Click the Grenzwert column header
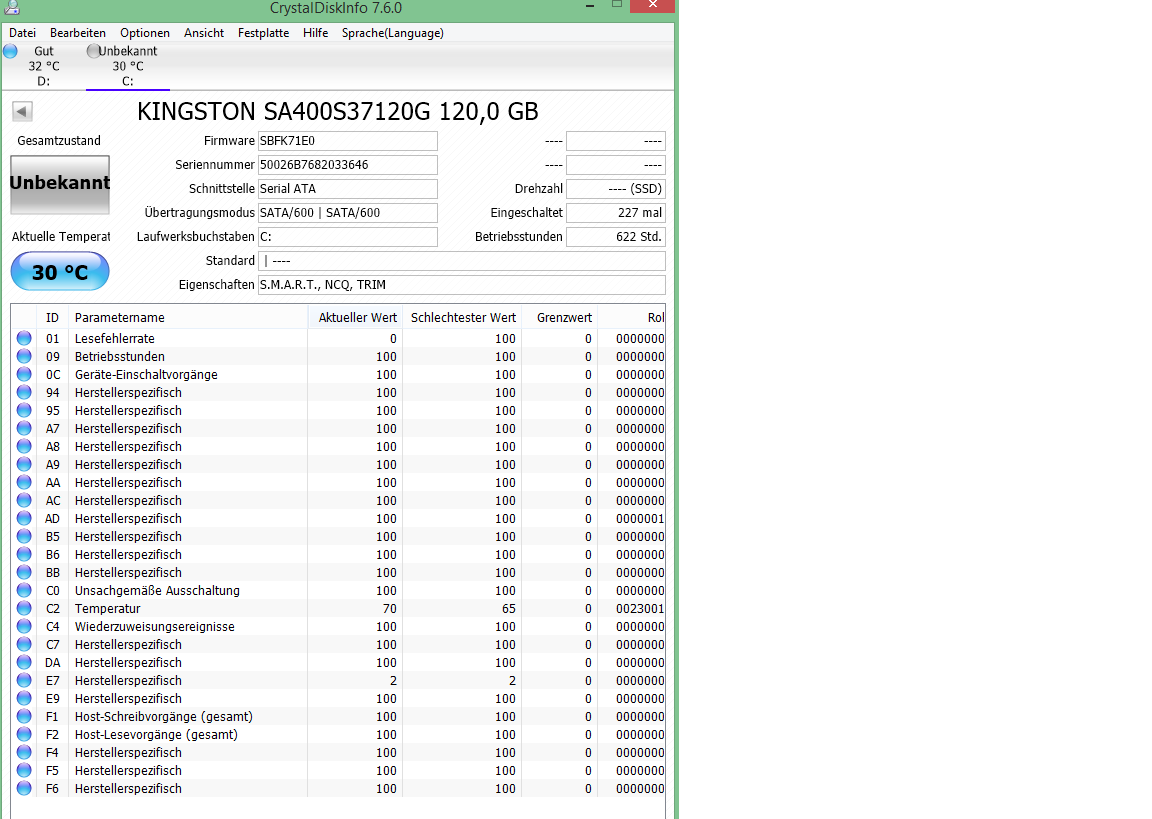1152x819 pixels. (560, 317)
